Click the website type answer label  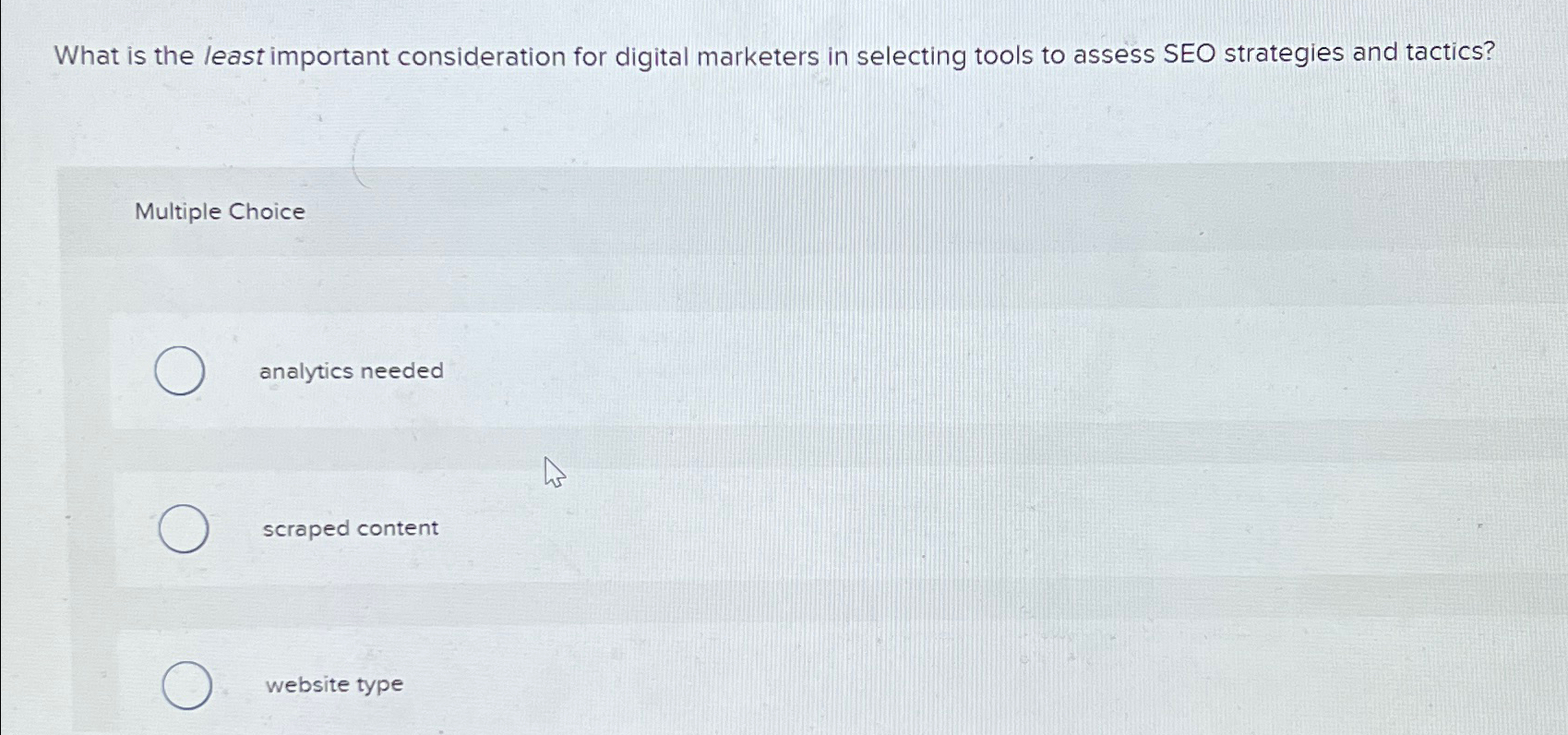(x=332, y=684)
